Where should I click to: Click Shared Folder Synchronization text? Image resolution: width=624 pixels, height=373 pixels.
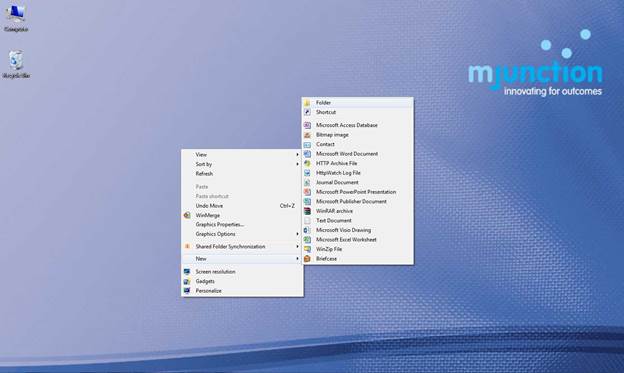tap(230, 247)
